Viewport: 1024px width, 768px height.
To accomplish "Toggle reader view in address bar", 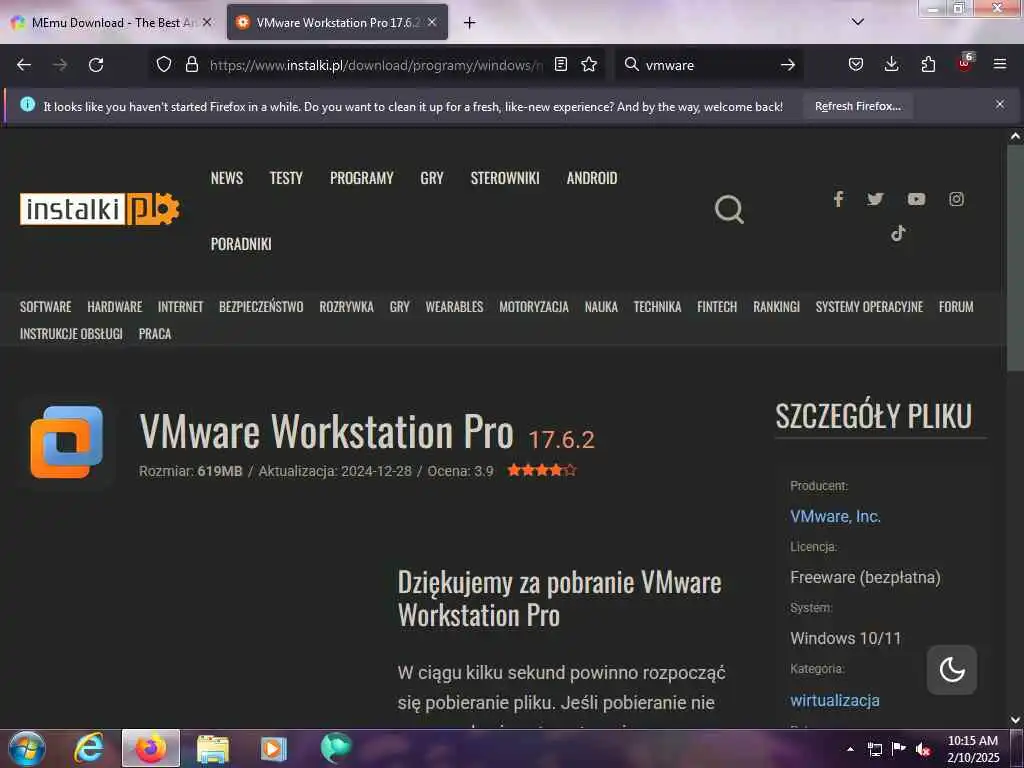I will click(x=560, y=65).
